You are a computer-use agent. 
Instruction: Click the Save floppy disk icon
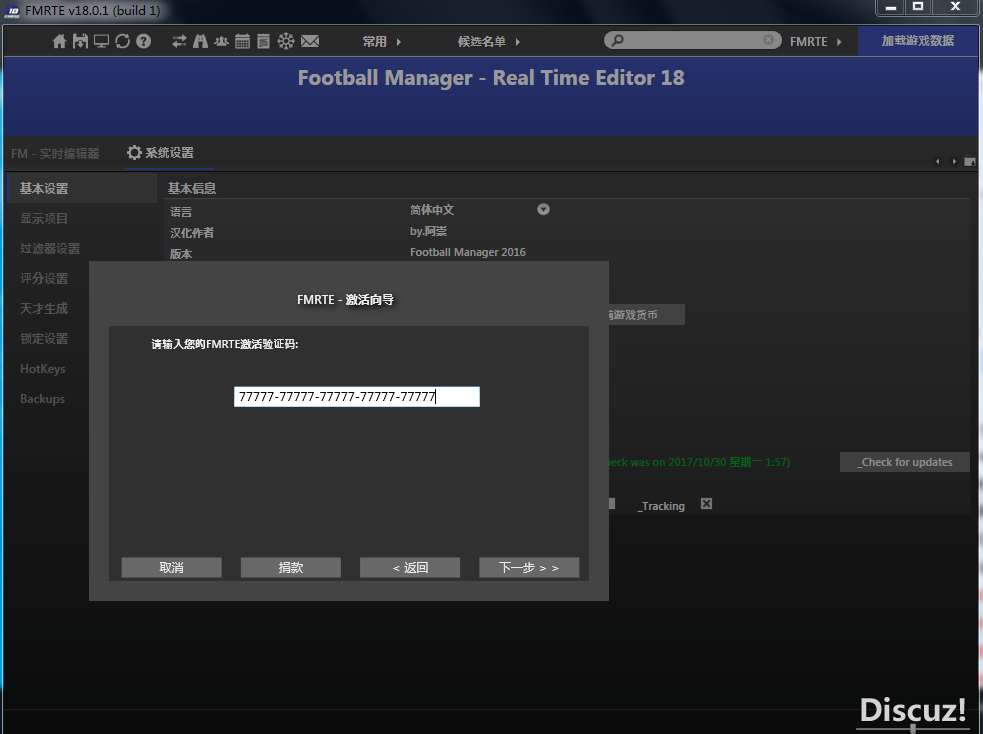[x=80, y=41]
